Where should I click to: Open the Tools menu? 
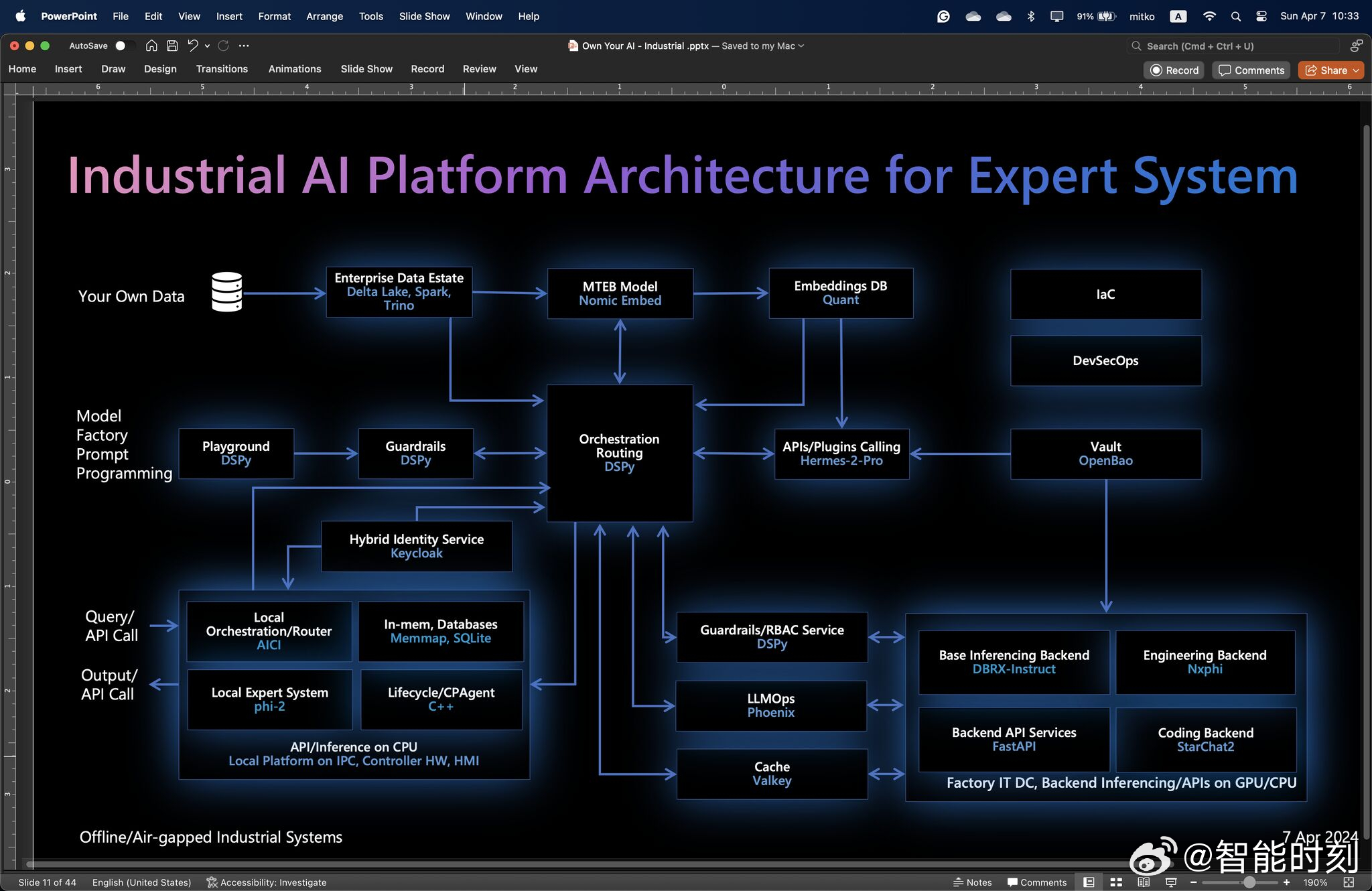[371, 16]
